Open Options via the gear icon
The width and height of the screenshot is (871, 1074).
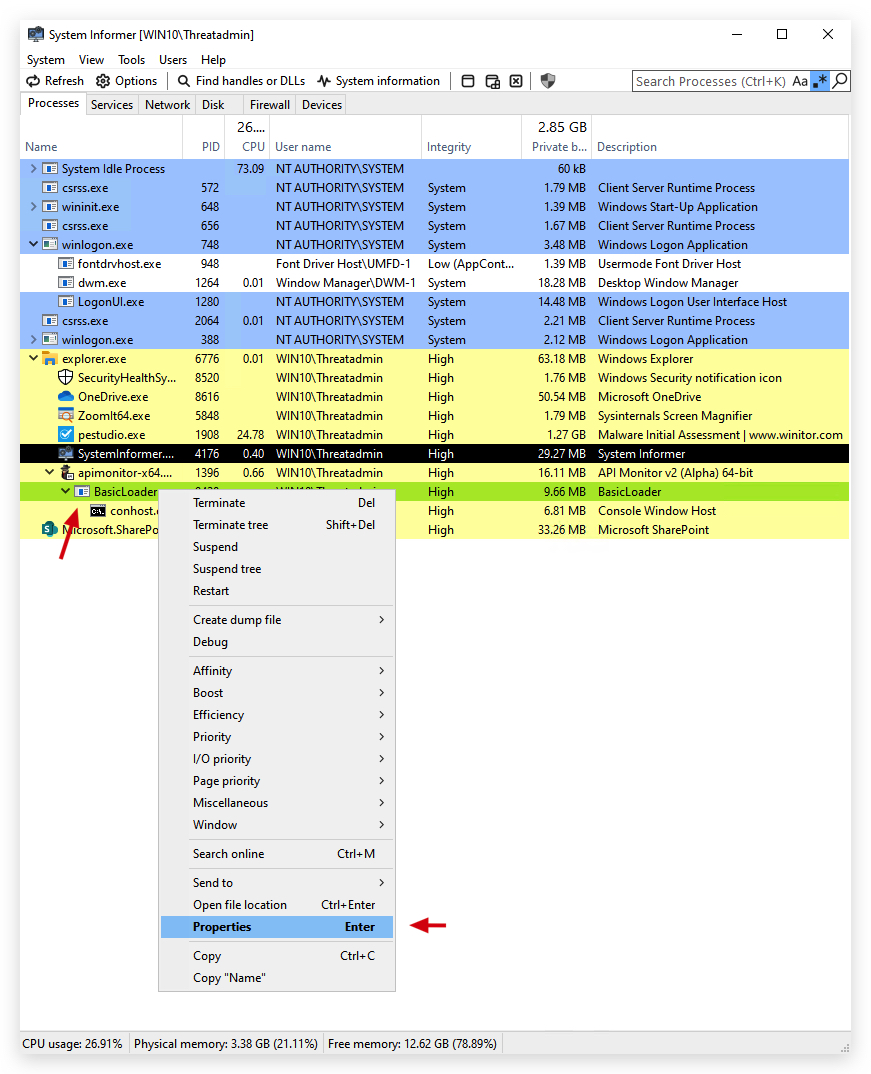click(103, 81)
